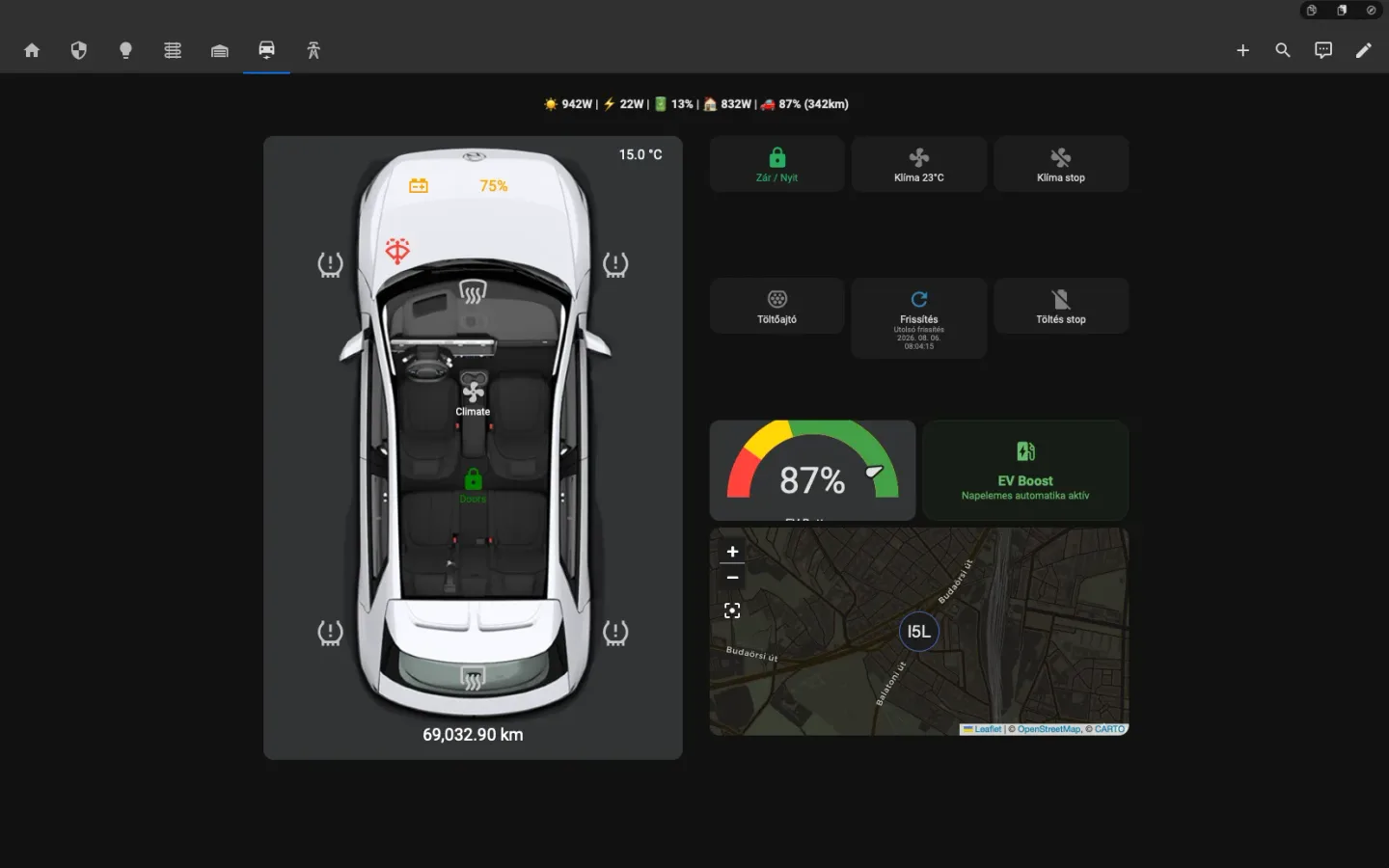Refresh data with the Frissítés button
1389x868 pixels.
coord(919,318)
